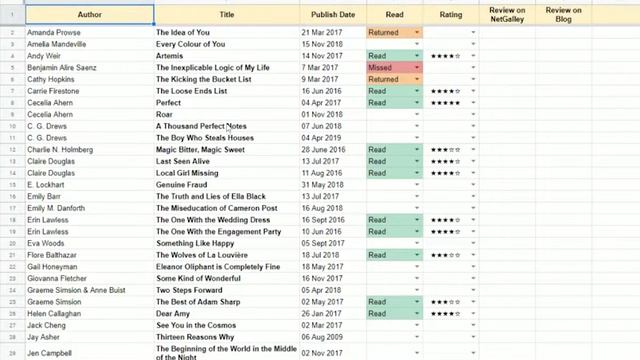
Task: Select the Emily M. Danforth author cell
Action: coord(89,208)
